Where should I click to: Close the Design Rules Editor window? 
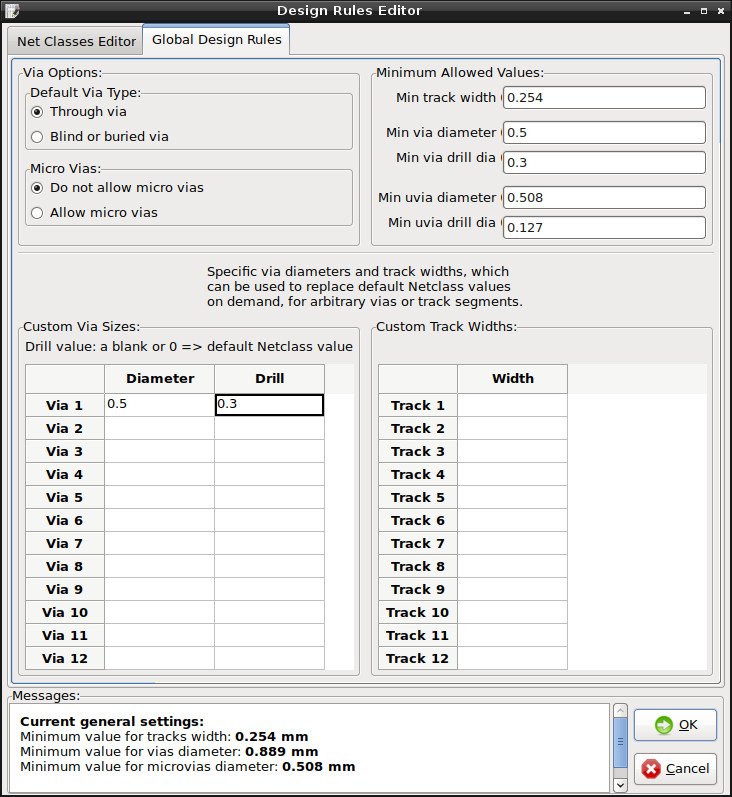click(721, 11)
